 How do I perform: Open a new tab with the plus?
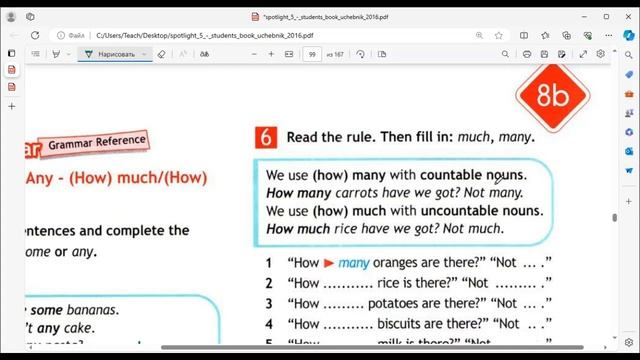click(11, 107)
